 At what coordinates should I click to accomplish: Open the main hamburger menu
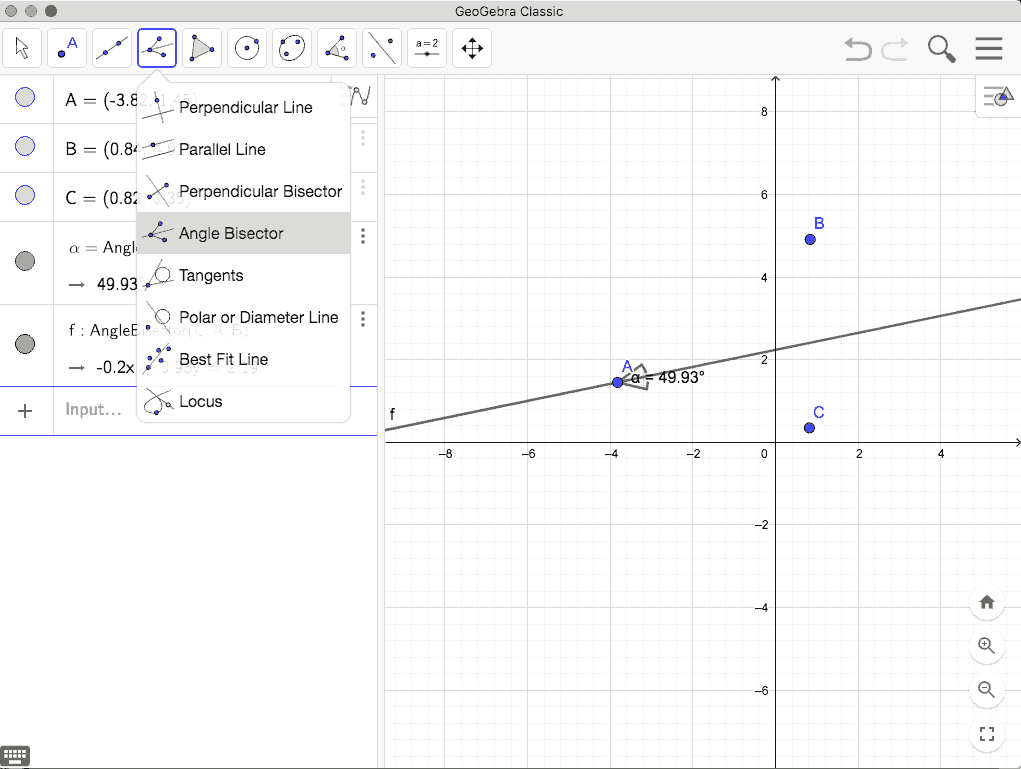point(988,48)
